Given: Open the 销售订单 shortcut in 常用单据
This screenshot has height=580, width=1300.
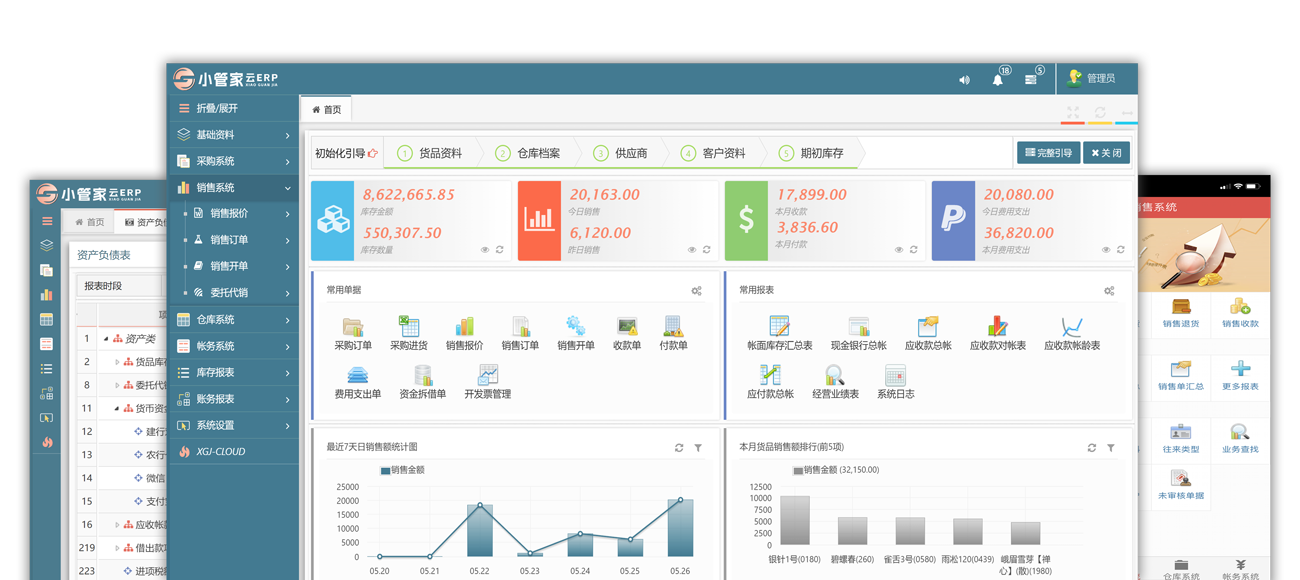Looking at the screenshot, I should point(520,326).
